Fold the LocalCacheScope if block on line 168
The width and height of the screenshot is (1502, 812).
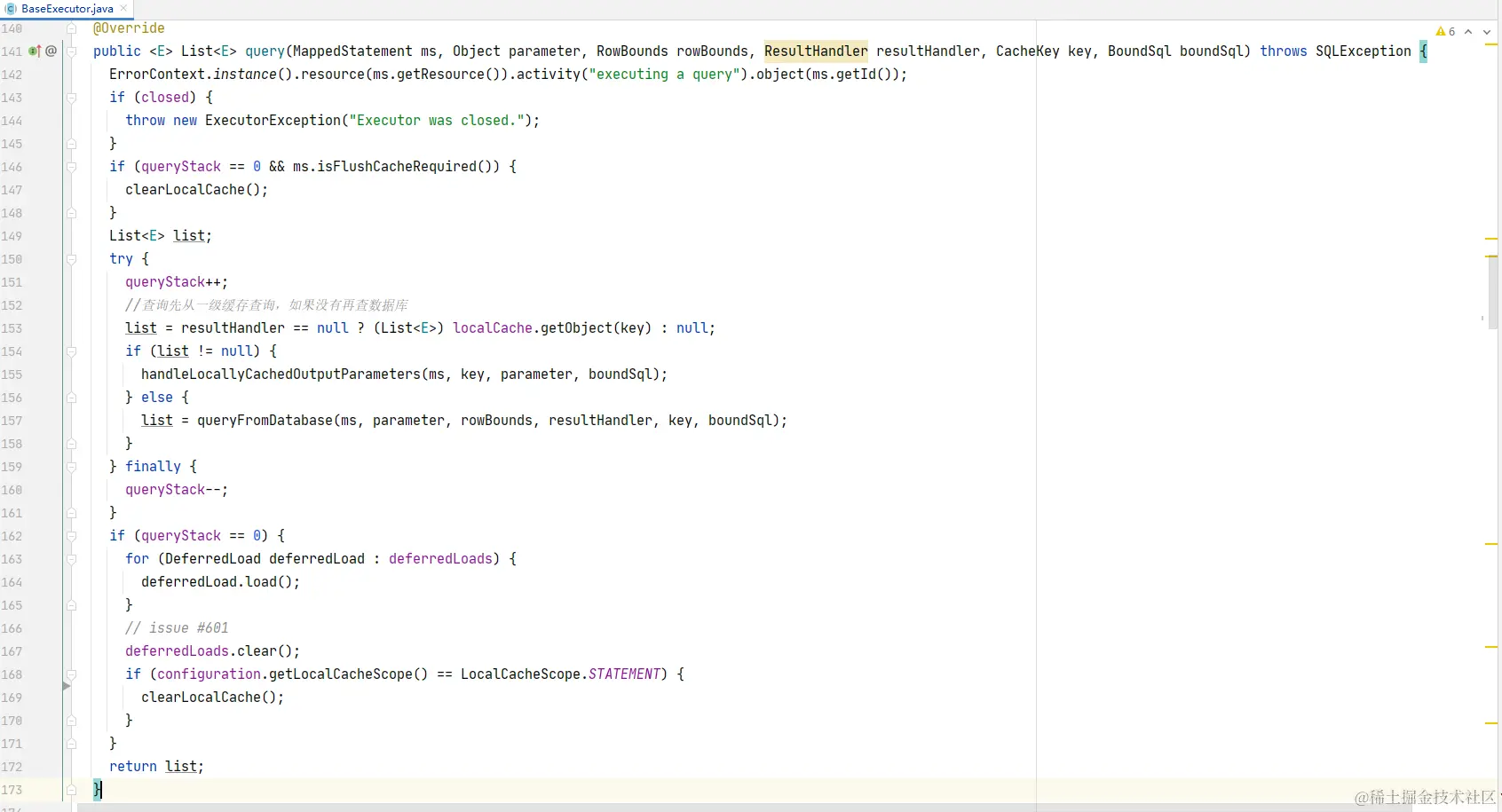coord(71,674)
